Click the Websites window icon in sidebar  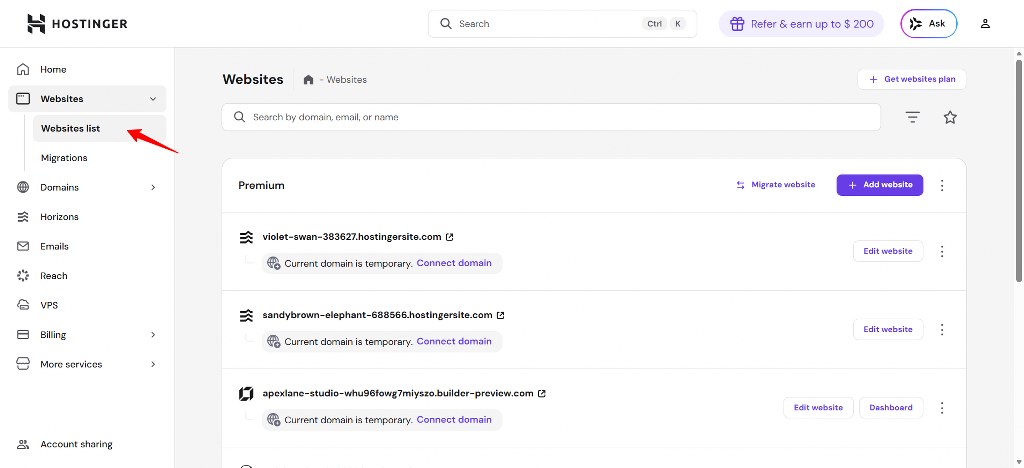(23, 99)
